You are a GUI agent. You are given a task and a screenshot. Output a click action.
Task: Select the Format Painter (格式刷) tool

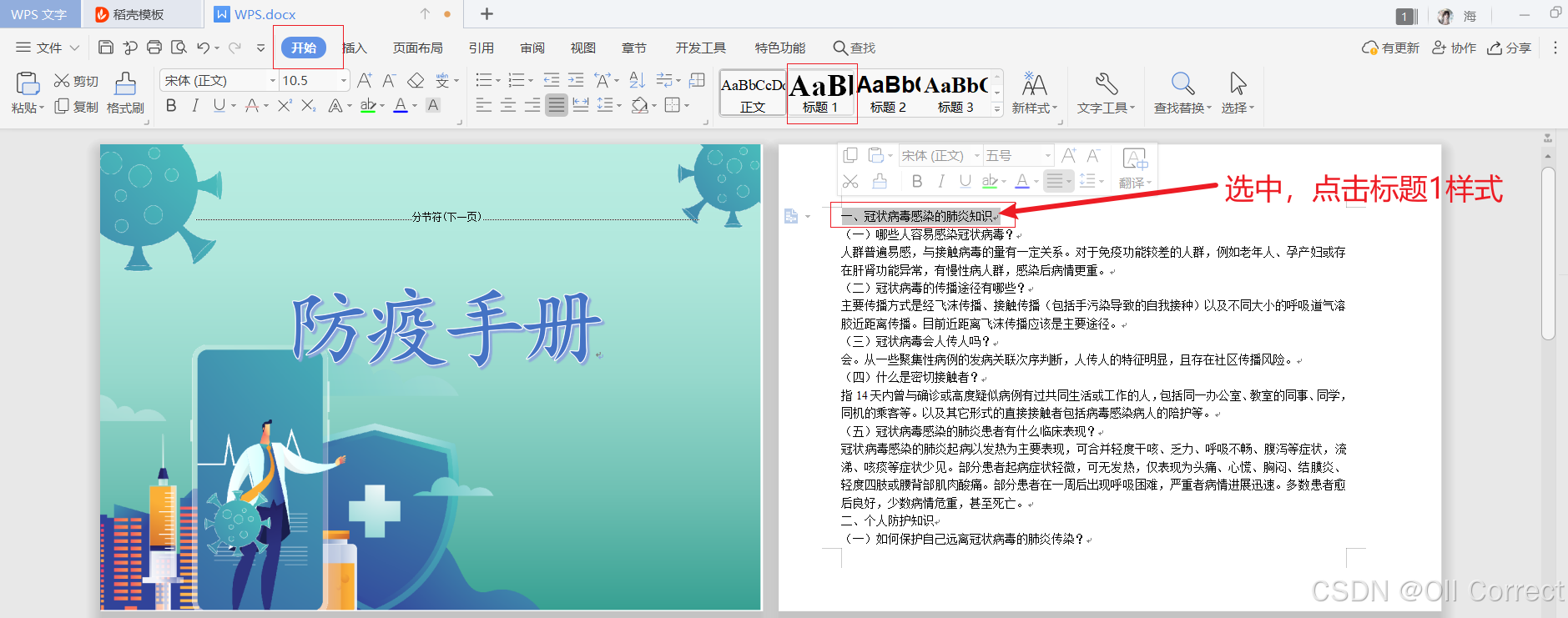click(x=125, y=93)
